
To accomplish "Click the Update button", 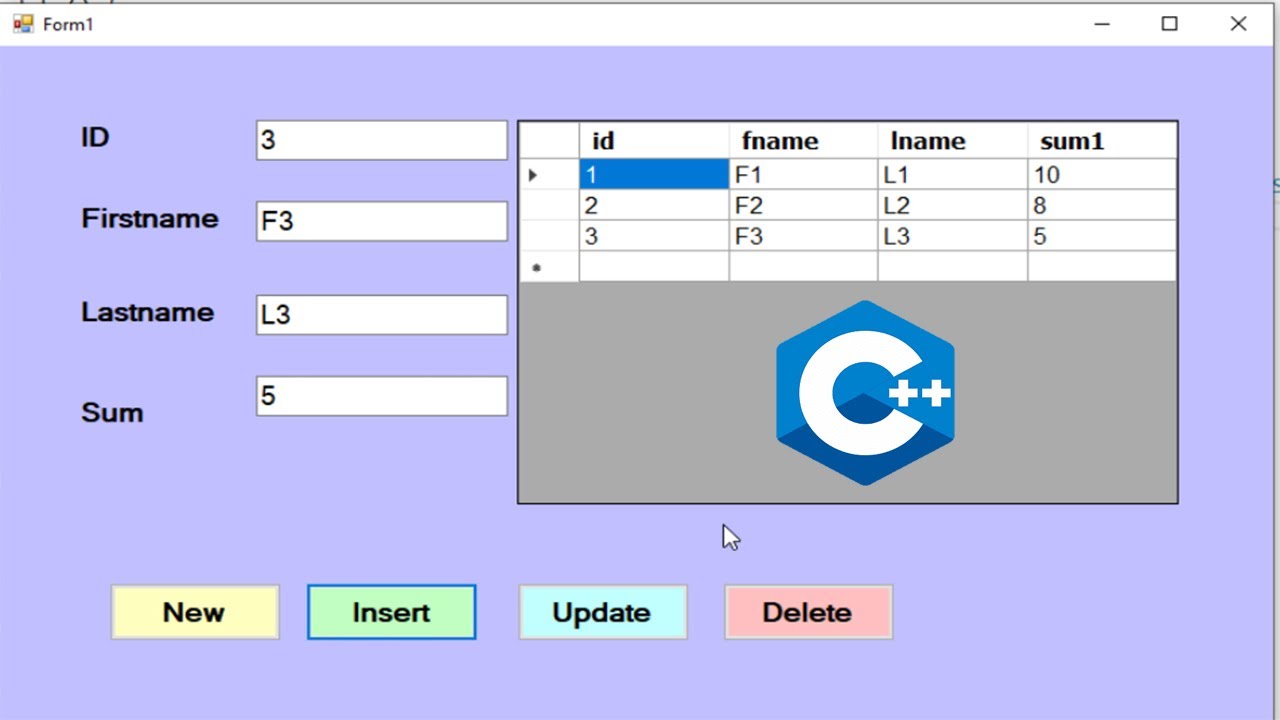I will [603, 612].
